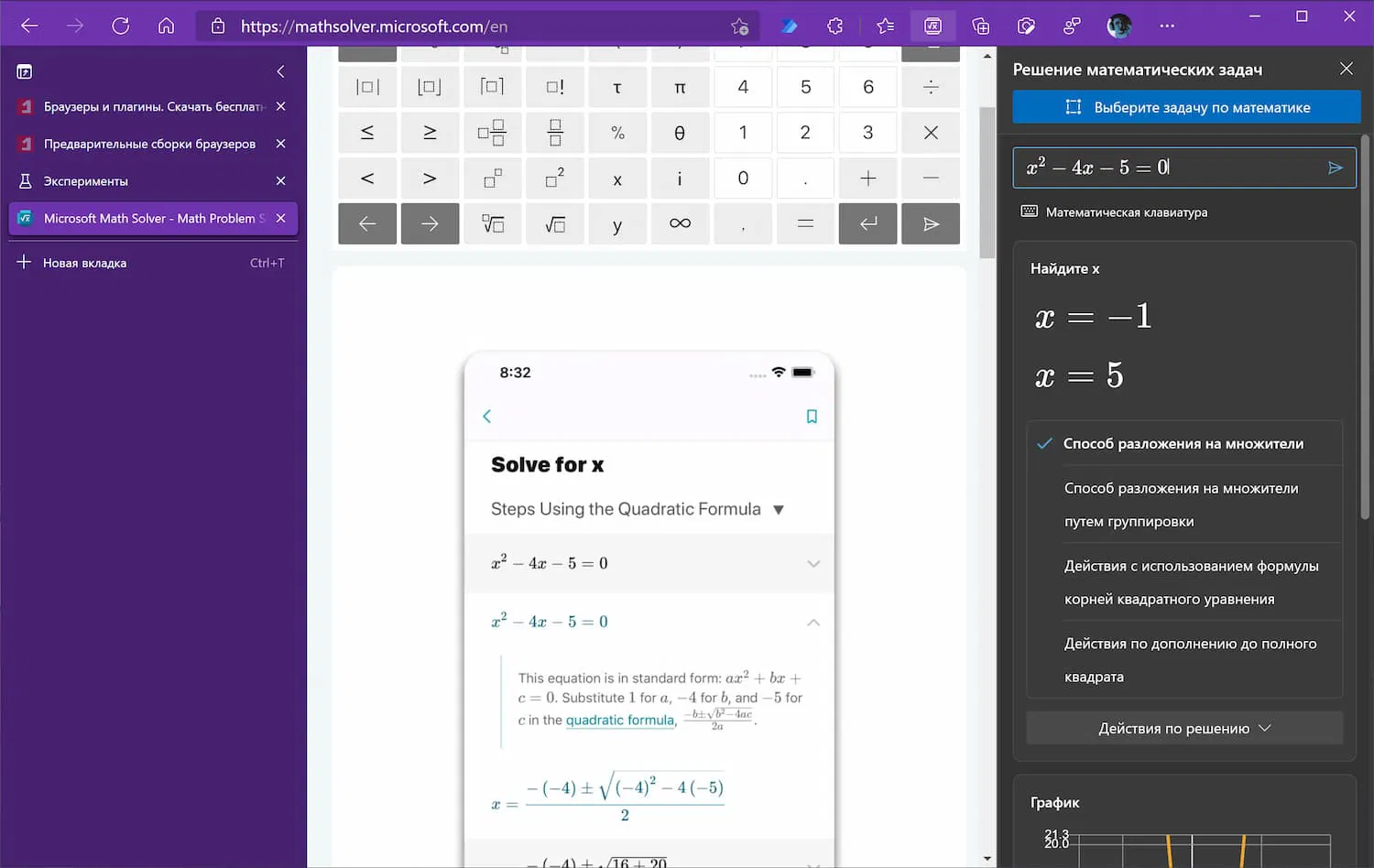1374x868 pixels.
Task: Insert the nth root template
Action: click(x=492, y=224)
